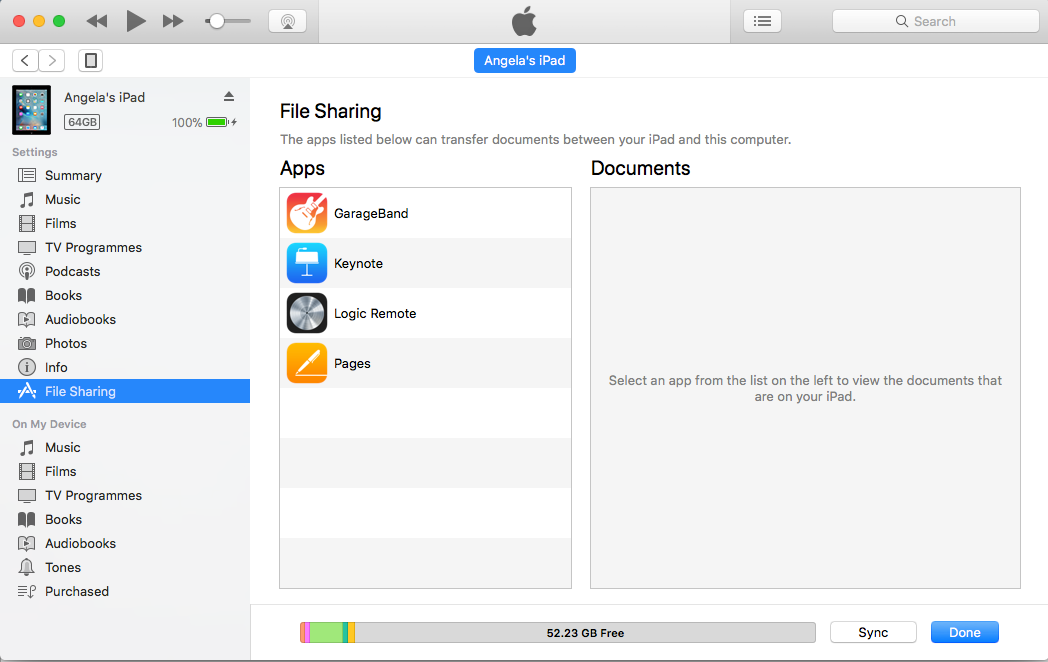The height and width of the screenshot is (662, 1048).
Task: Select File Sharing in sidebar
Action: click(x=125, y=391)
